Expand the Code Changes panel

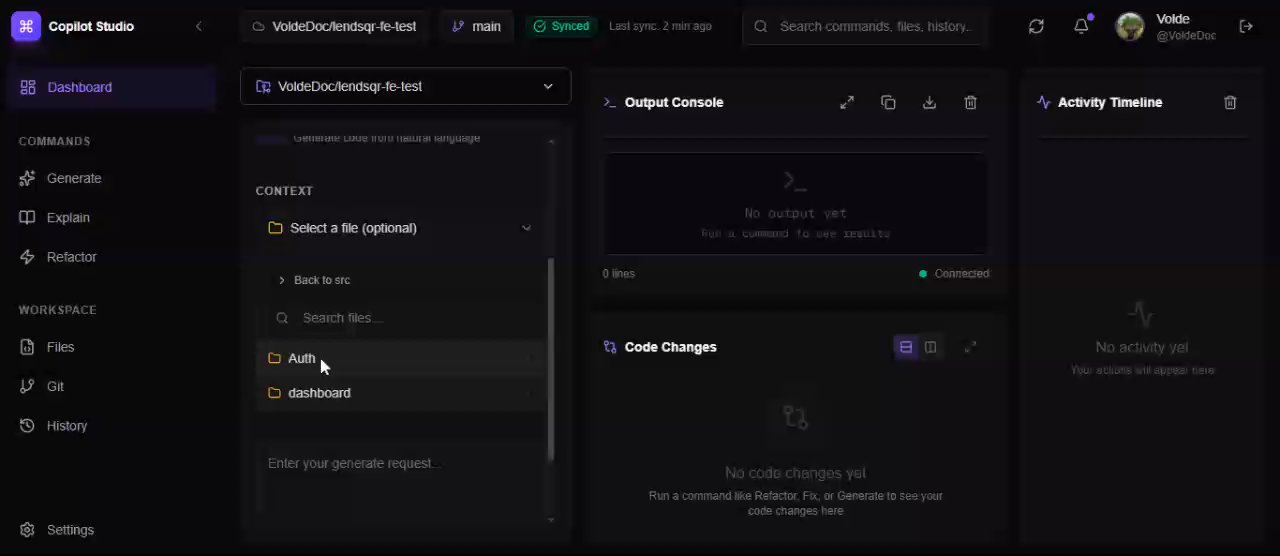click(970, 347)
